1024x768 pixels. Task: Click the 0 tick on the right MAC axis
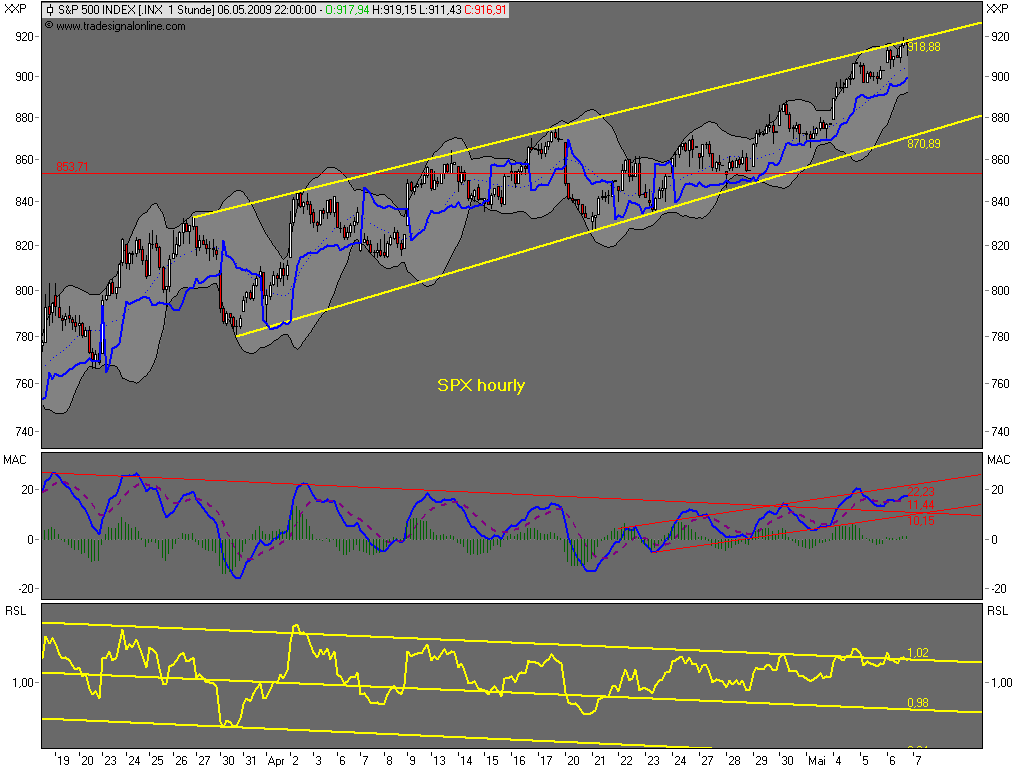pyautogui.click(x=995, y=540)
